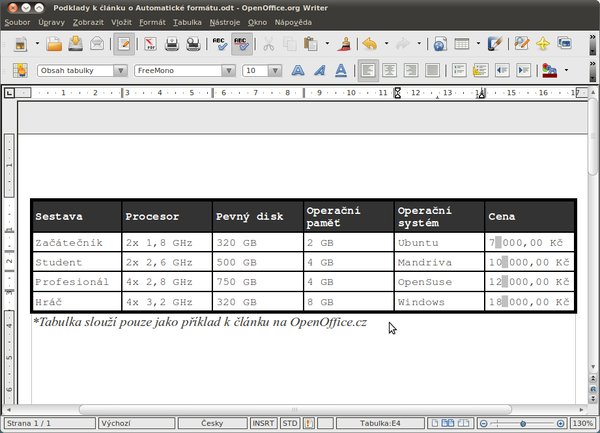The image size is (600, 433).
Task: Click the Paste clipboard icon
Action: [311, 44]
